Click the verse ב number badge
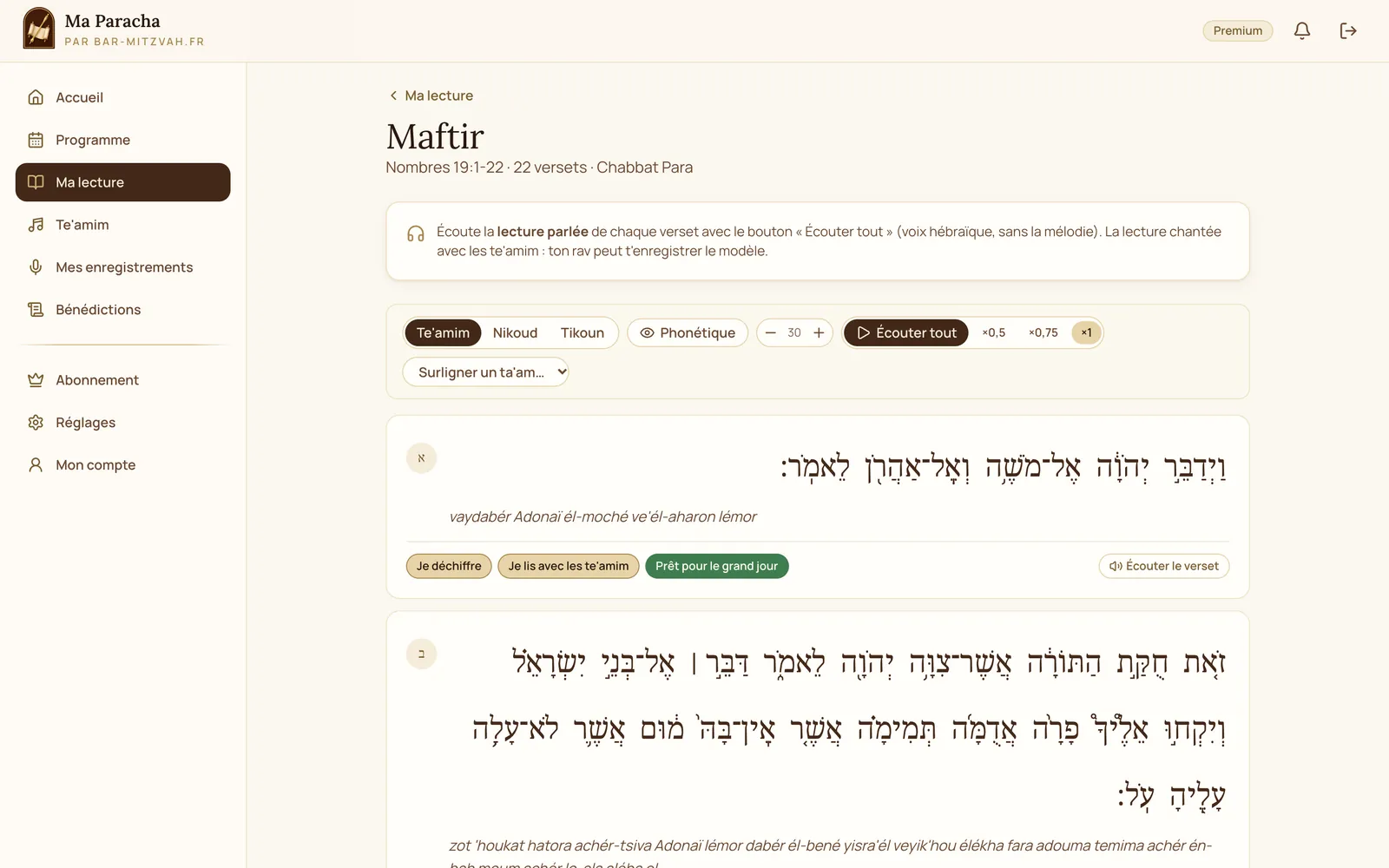 pos(422,654)
